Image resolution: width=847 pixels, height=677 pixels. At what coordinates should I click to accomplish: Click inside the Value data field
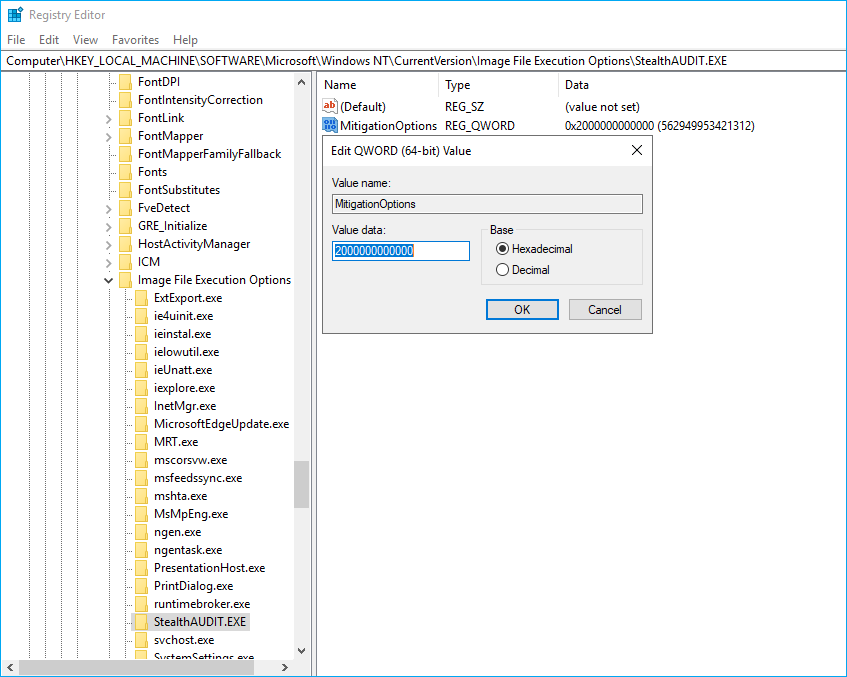coord(400,251)
